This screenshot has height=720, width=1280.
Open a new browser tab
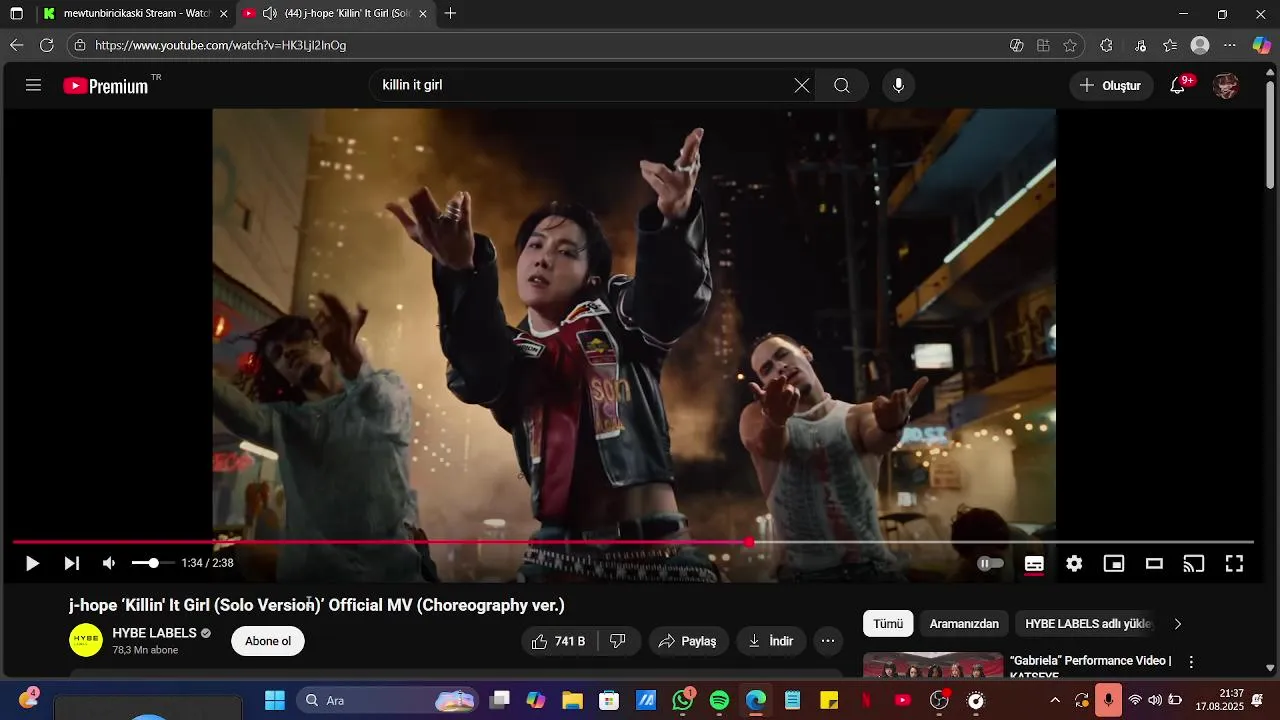(x=451, y=14)
